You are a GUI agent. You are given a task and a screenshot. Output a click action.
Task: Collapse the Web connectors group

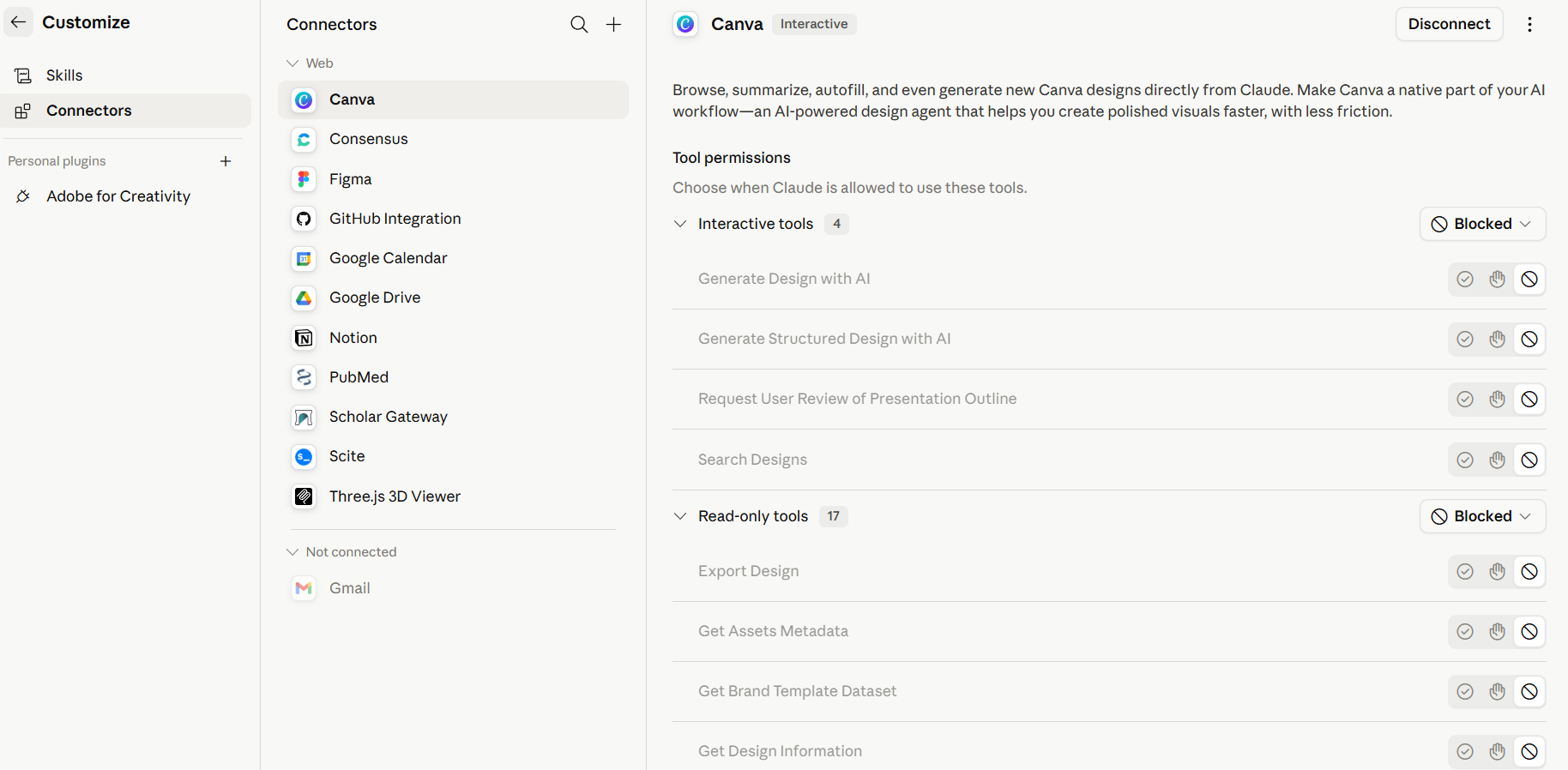pos(292,63)
